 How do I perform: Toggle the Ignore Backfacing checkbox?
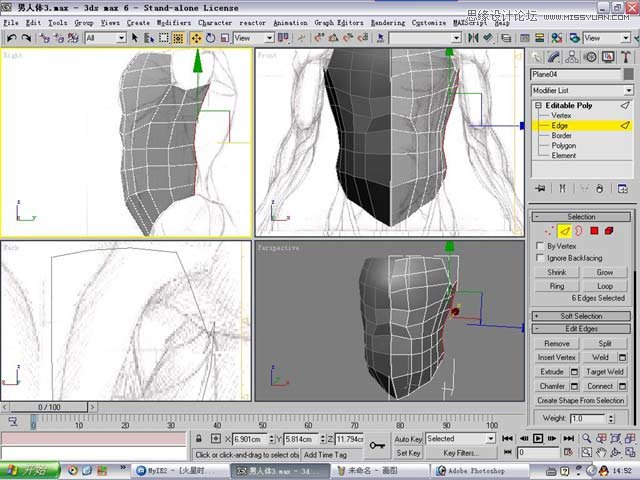540,258
